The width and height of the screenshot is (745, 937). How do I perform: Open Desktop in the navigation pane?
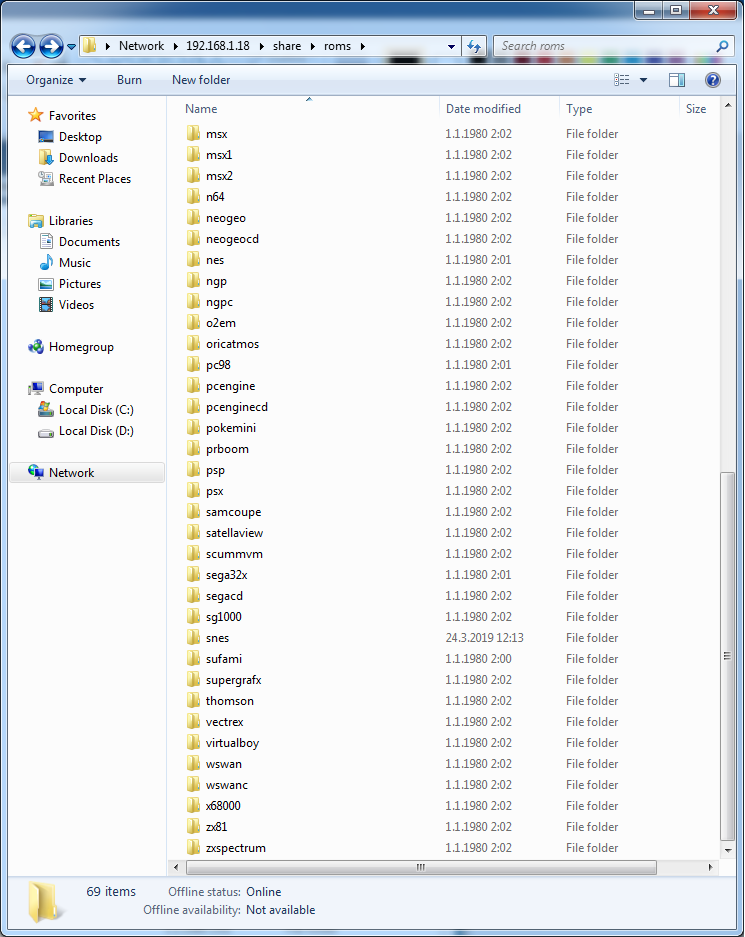pos(80,137)
